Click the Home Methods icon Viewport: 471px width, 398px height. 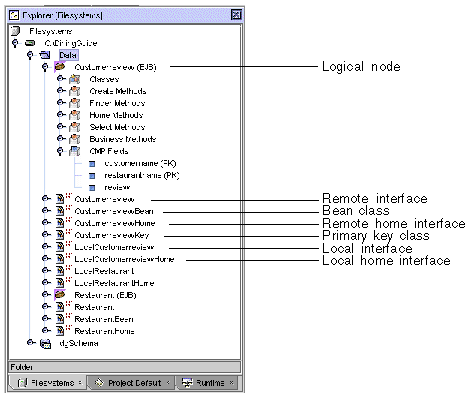pos(75,115)
